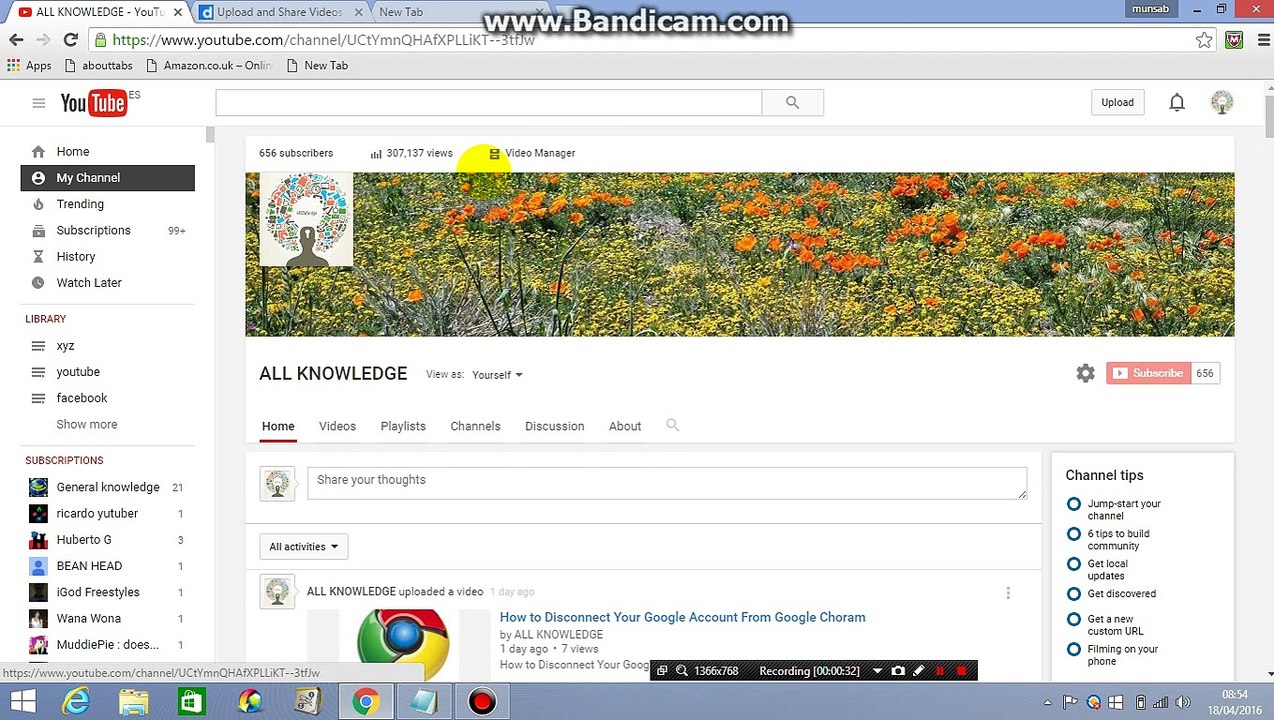
Task: Click the volume speaker tray icon
Action: coord(1183,702)
